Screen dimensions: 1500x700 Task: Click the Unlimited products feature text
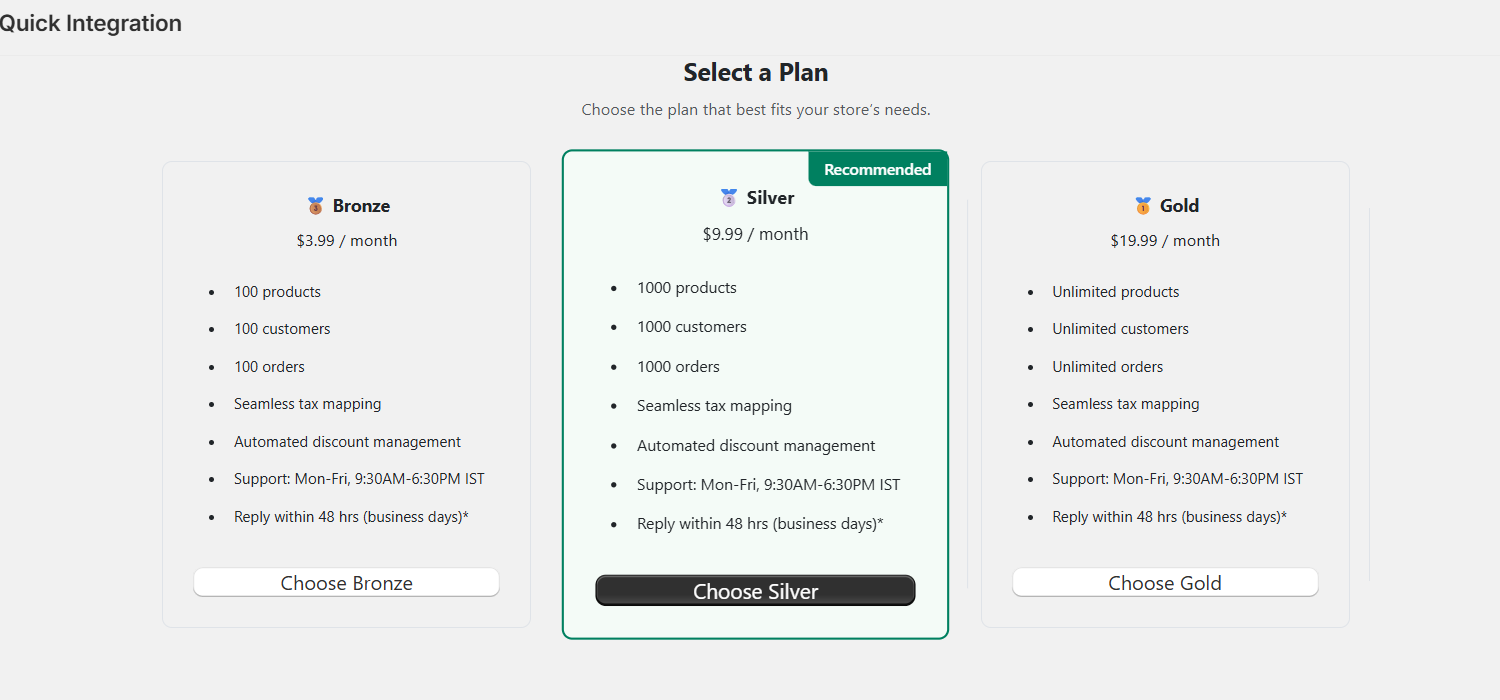[x=1115, y=292]
